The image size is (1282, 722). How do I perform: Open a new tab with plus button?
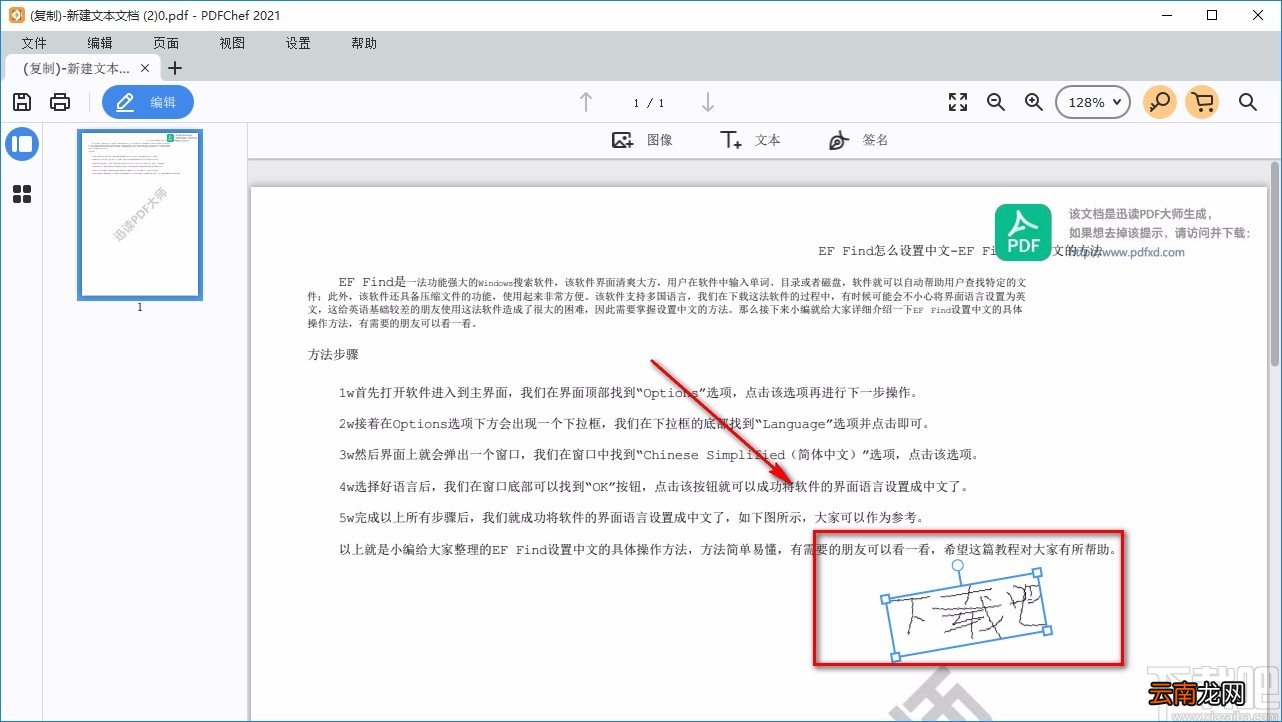[x=175, y=68]
